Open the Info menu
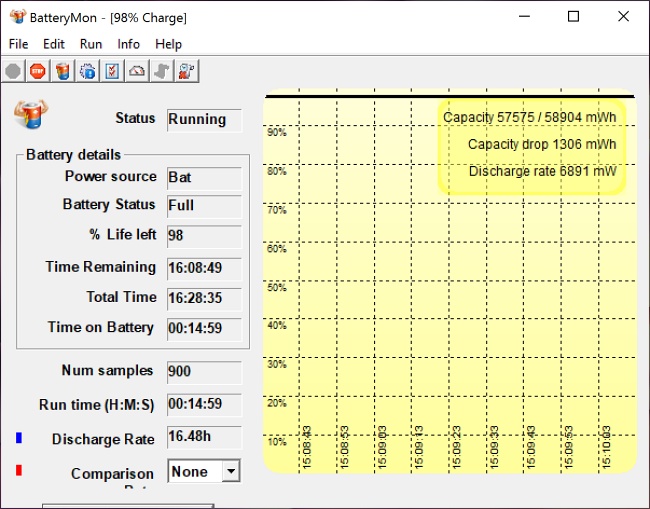This screenshot has width=650, height=509. coord(129,44)
